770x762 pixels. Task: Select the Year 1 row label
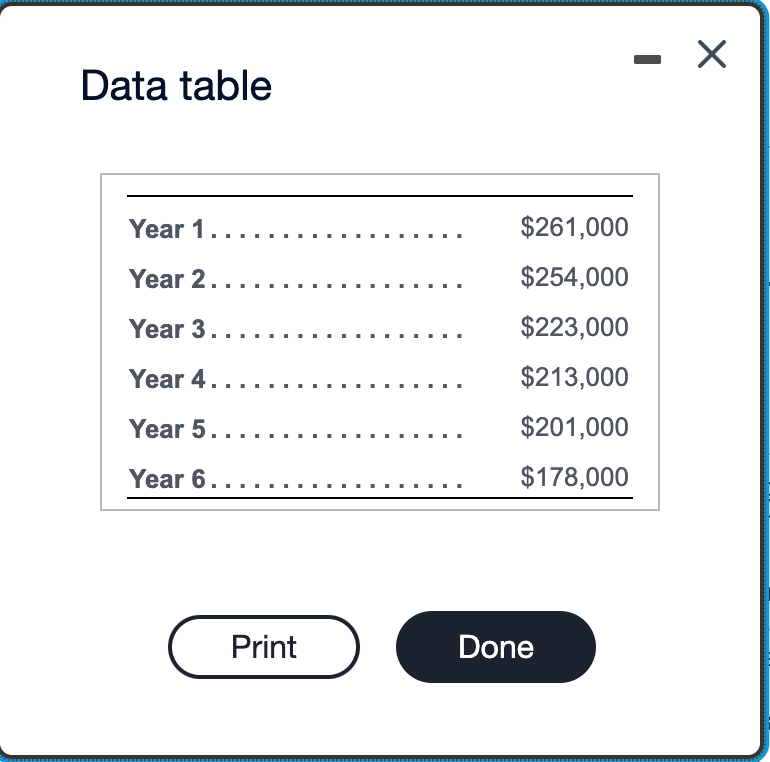(166, 229)
